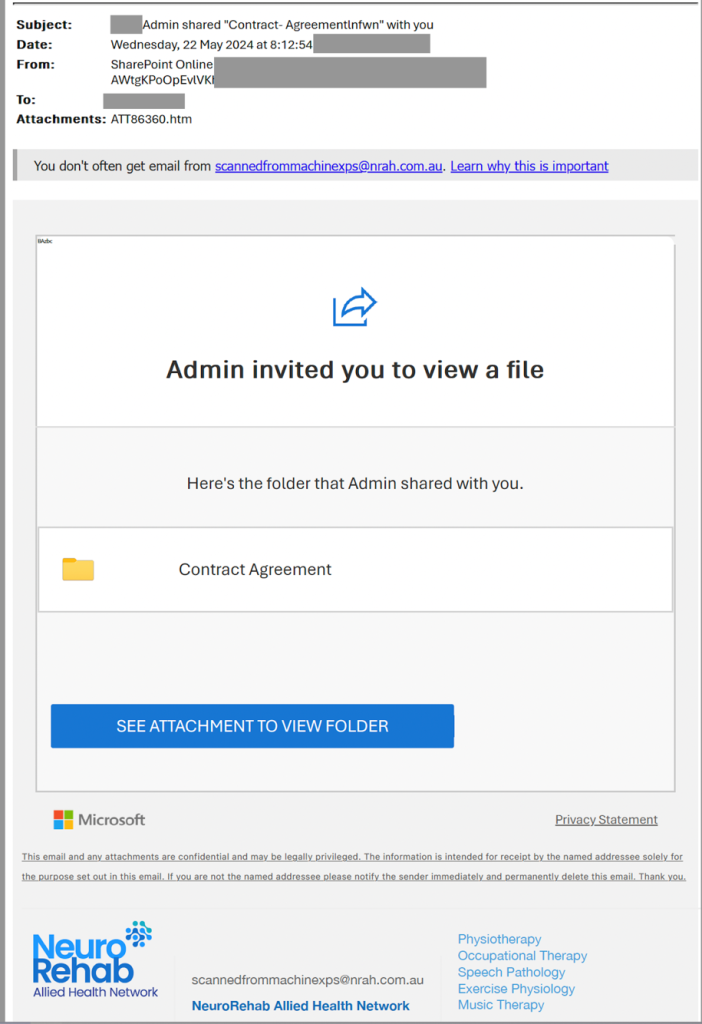Click the broken image placeholder in card corner
The width and height of the screenshot is (702, 1024).
point(45,242)
